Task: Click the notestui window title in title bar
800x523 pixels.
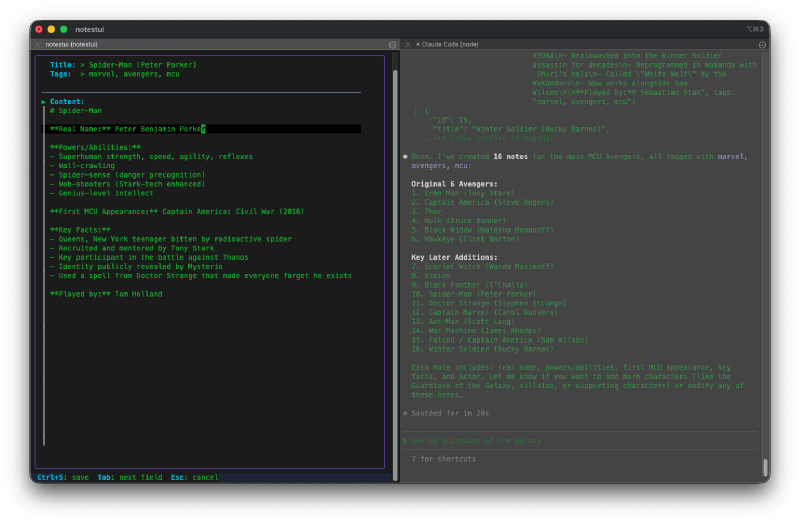Action: [90, 30]
